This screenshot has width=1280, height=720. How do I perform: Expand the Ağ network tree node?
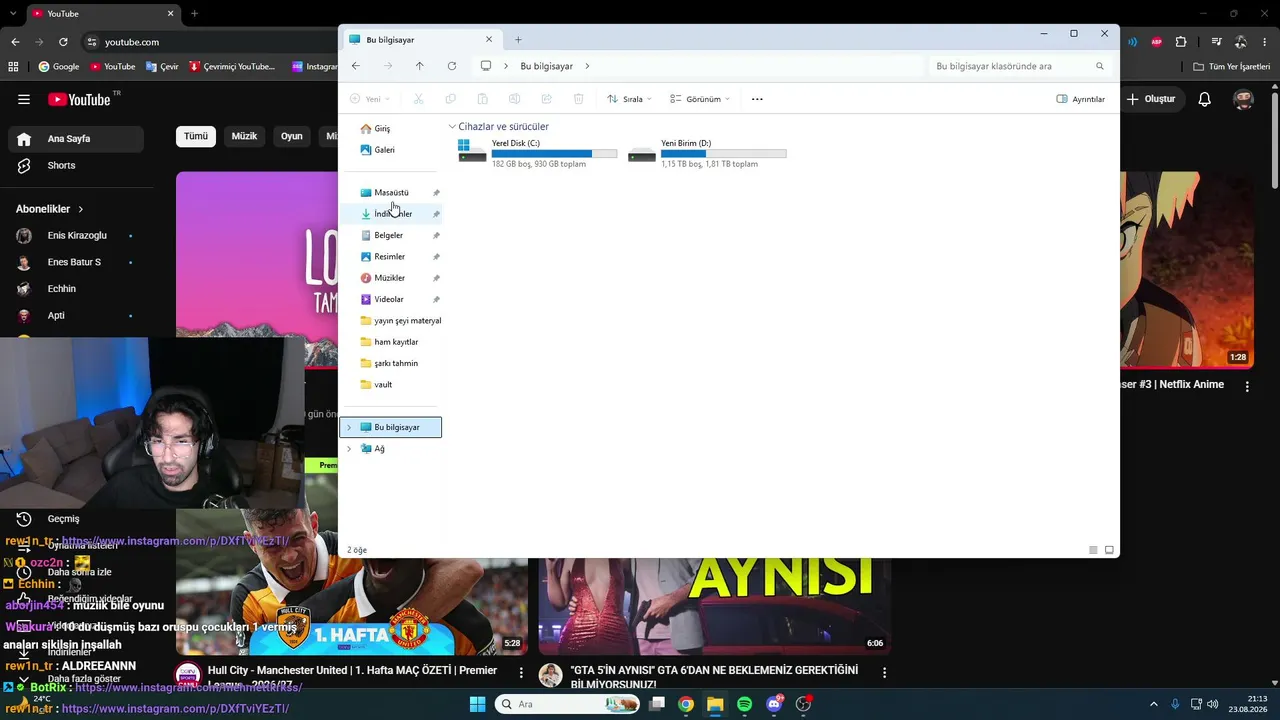(x=349, y=449)
